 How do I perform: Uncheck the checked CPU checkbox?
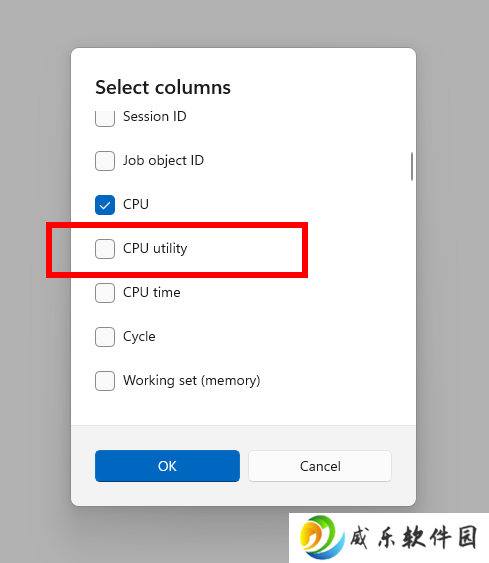point(105,205)
